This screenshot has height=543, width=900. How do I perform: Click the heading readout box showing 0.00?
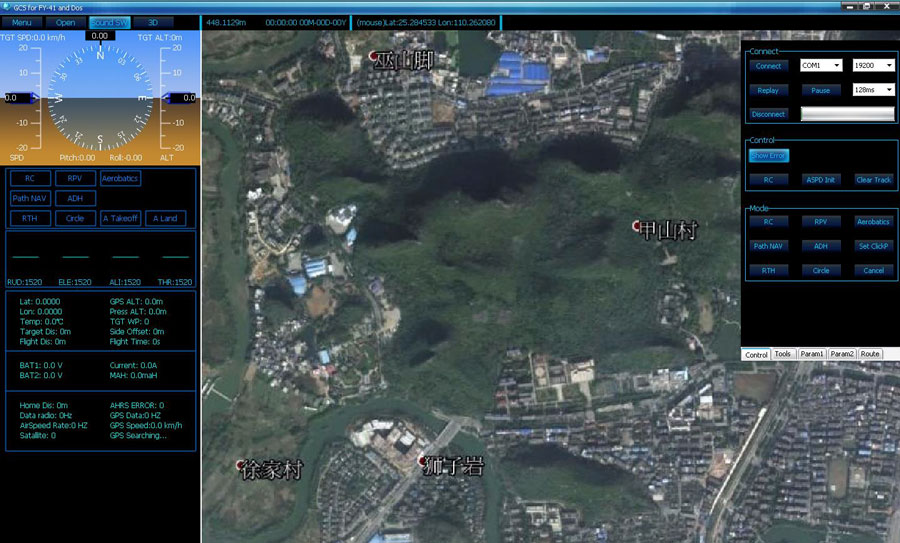100,36
